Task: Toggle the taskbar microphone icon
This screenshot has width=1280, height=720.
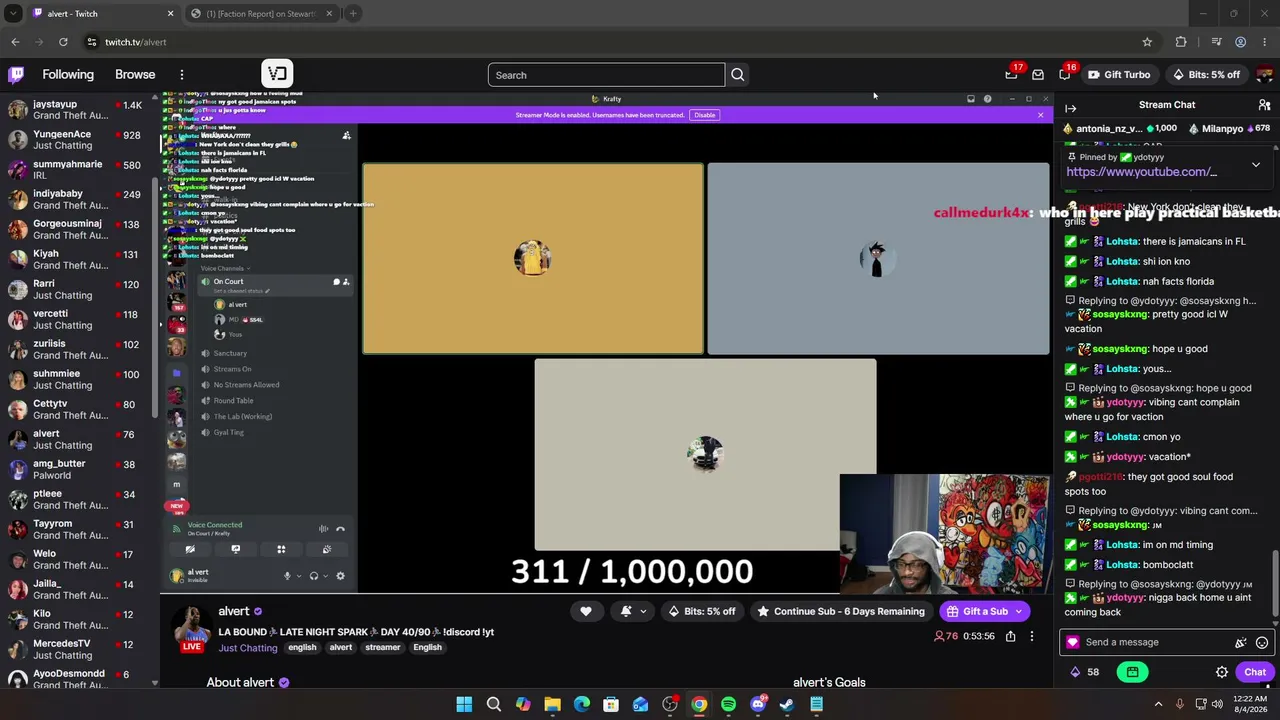Action: pos(1180,705)
